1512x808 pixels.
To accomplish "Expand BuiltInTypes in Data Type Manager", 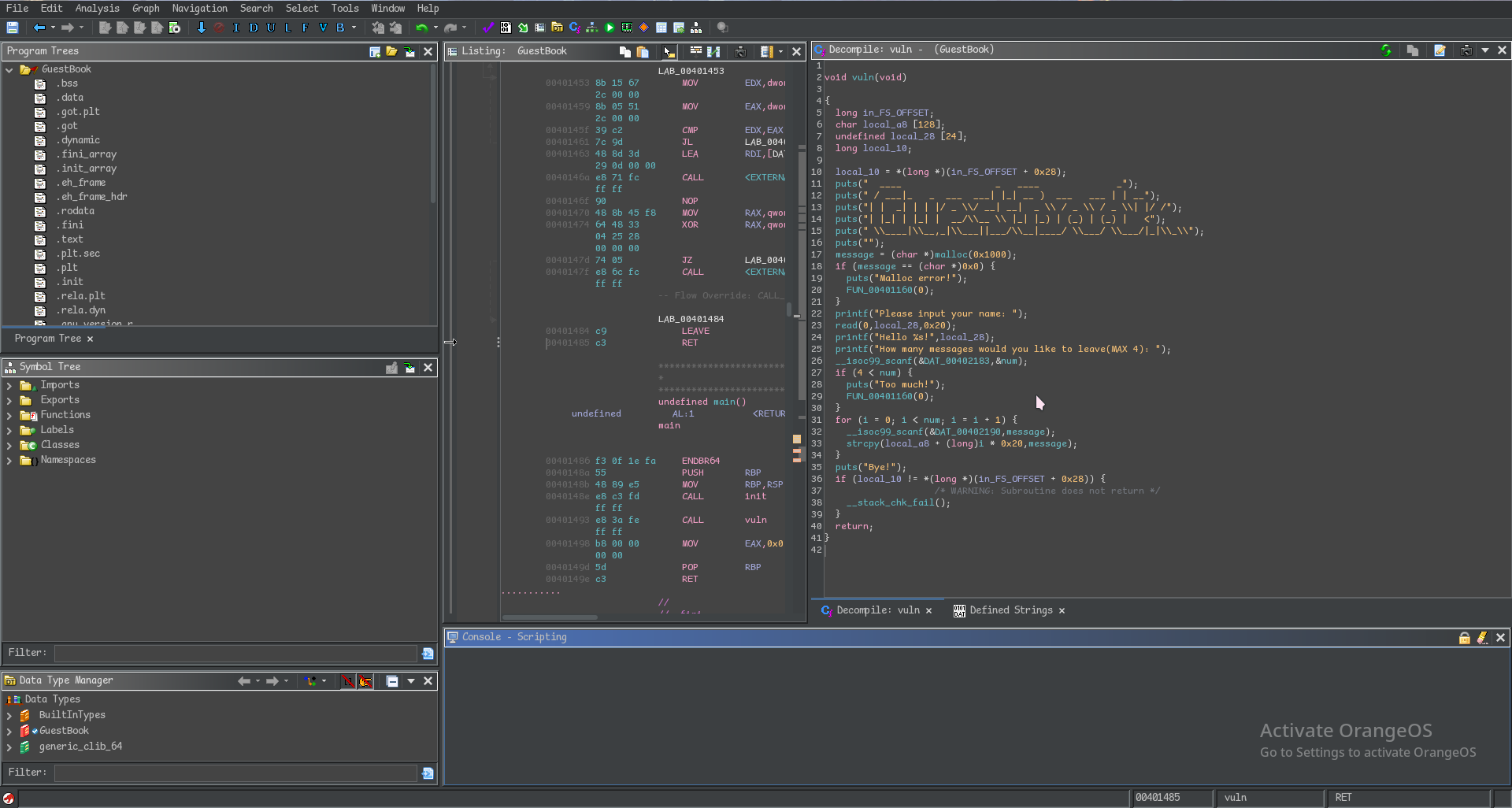I will tap(9, 716).
